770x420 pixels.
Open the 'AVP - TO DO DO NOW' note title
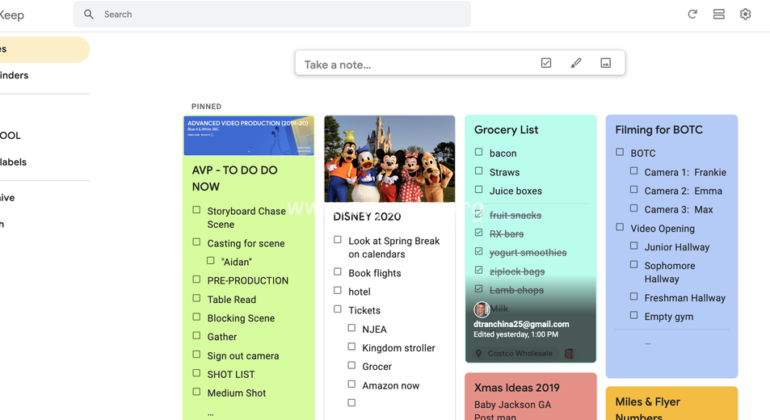click(235, 178)
